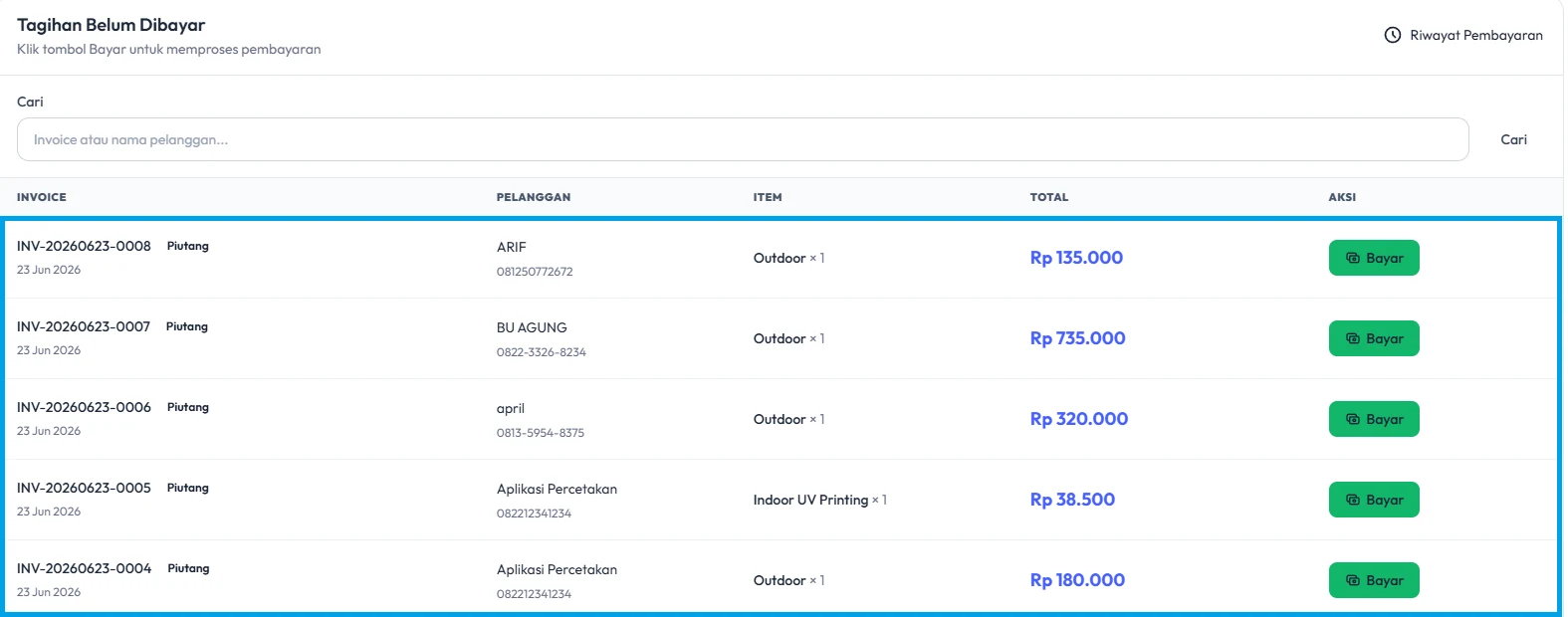Viewport: 1568px width, 617px height.
Task: Click Bayar for BU AGUNG invoice
Action: coord(1374,338)
